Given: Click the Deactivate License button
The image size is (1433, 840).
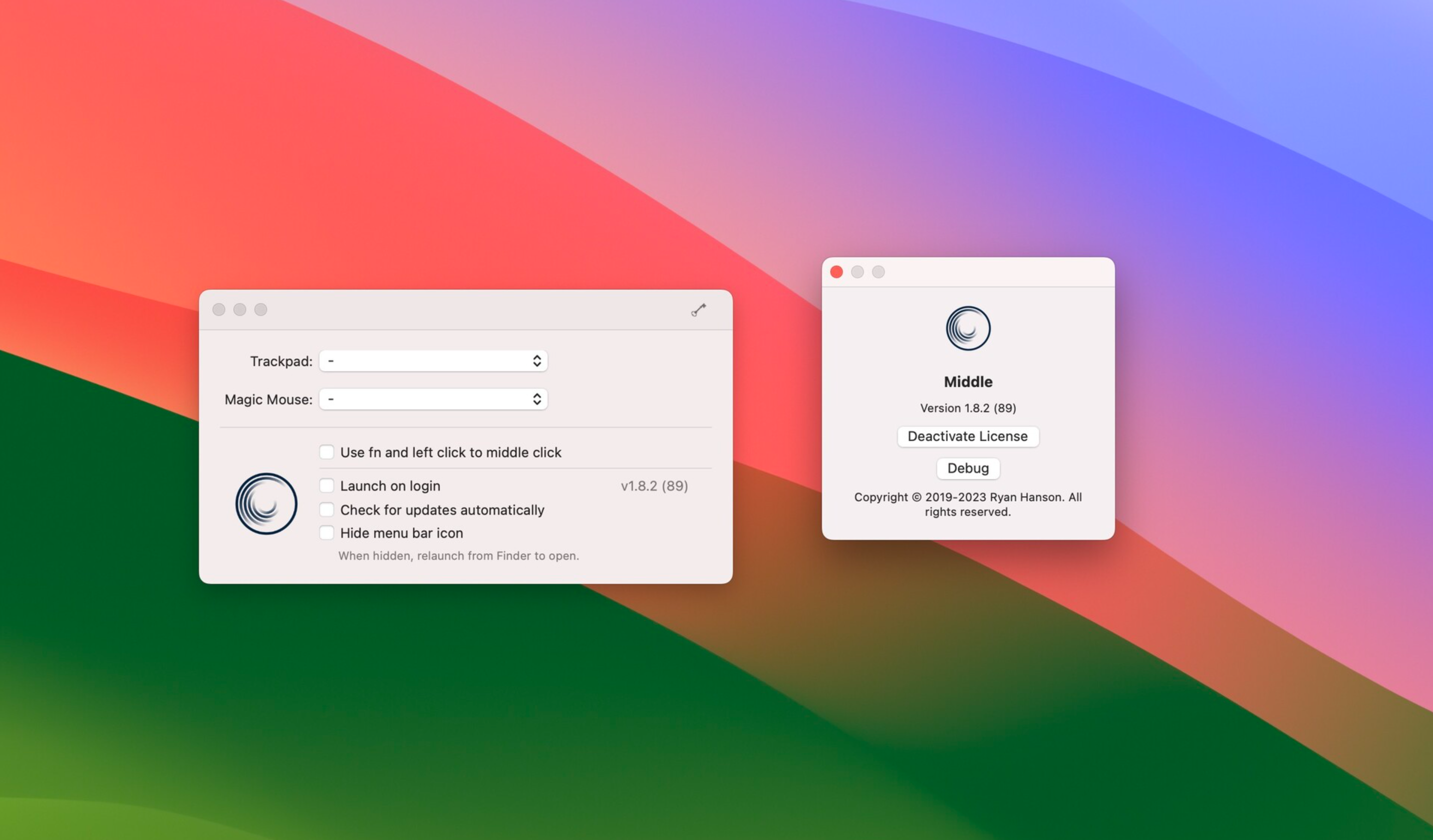Looking at the screenshot, I should point(968,436).
